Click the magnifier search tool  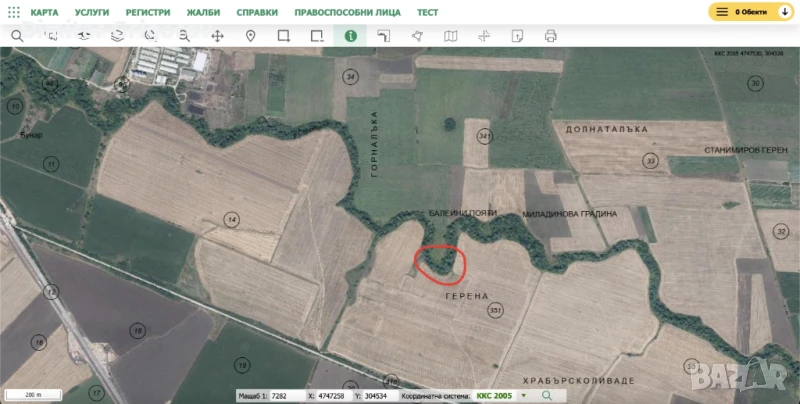click(17, 35)
